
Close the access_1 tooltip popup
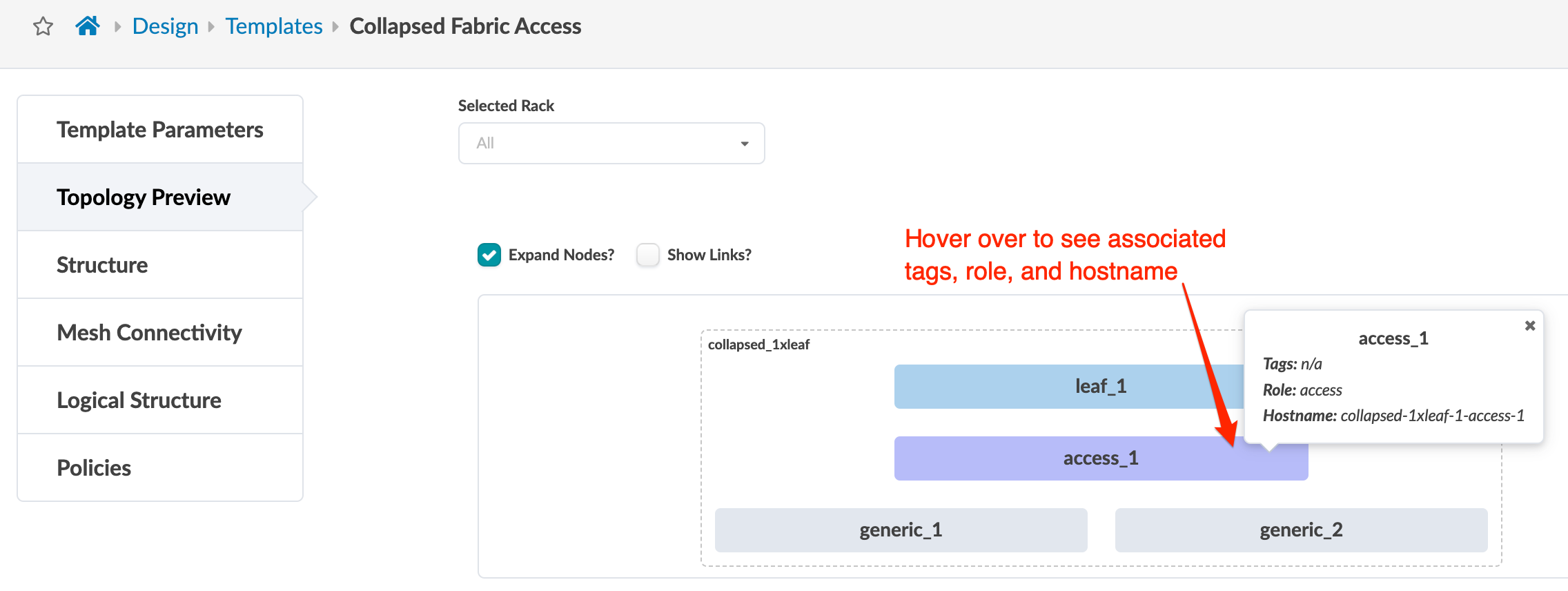pyautogui.click(x=1530, y=326)
